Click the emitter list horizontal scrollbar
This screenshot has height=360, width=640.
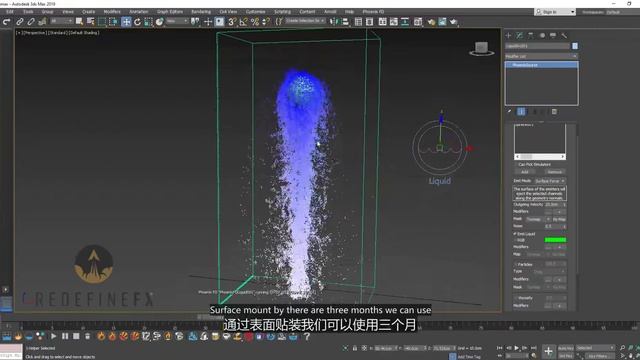point(540,157)
